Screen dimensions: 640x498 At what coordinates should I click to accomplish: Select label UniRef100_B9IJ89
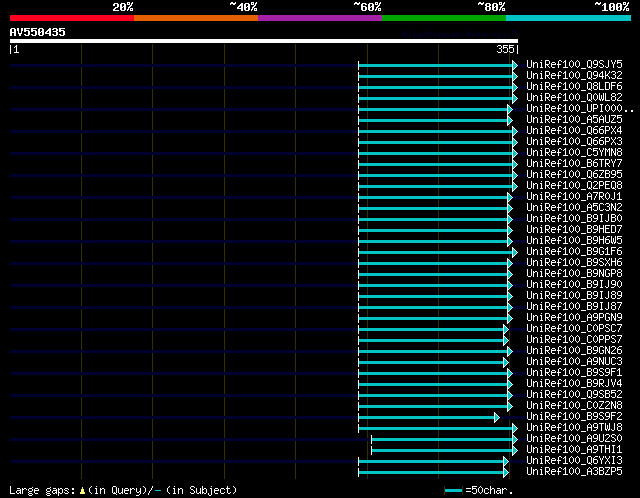(x=574, y=296)
